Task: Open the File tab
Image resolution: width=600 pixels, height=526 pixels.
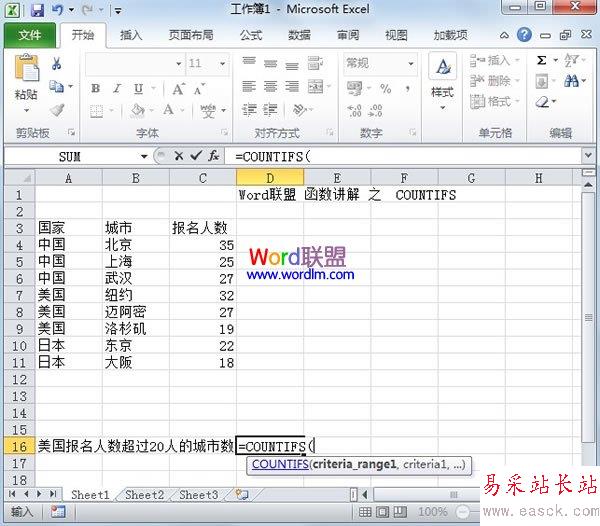Action: pyautogui.click(x=30, y=35)
